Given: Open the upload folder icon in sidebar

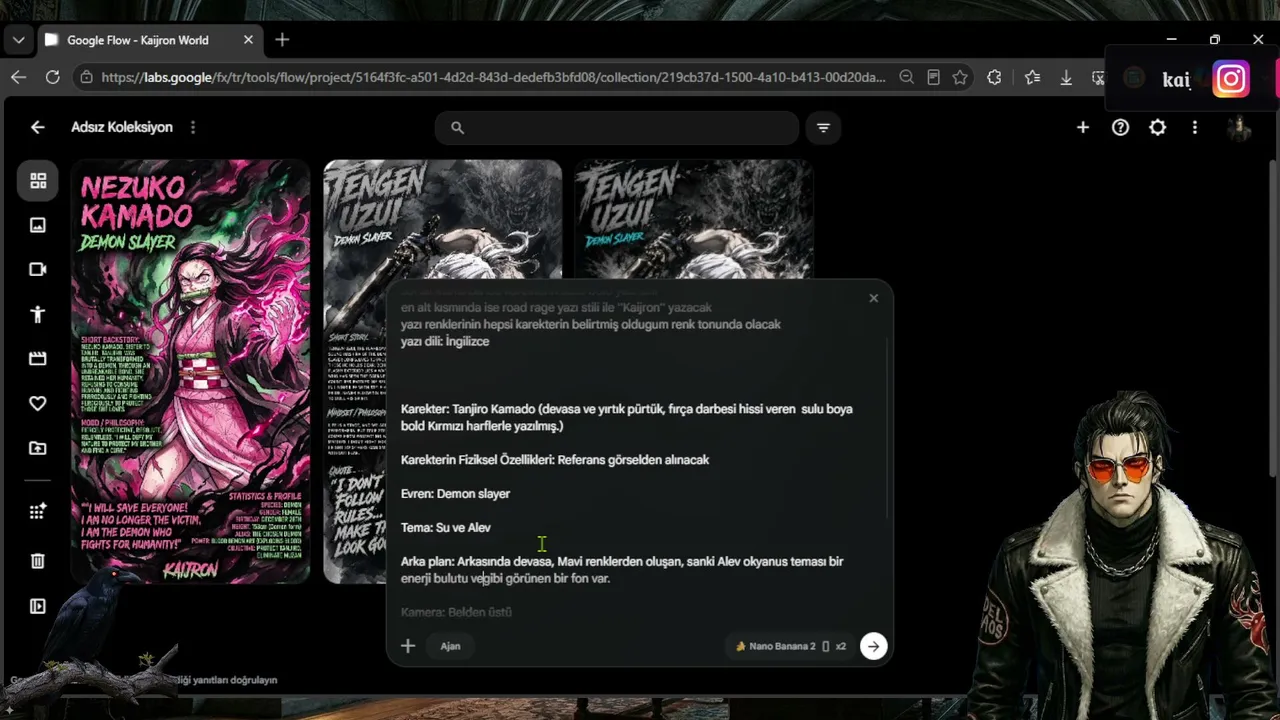Looking at the screenshot, I should pyautogui.click(x=38, y=448).
